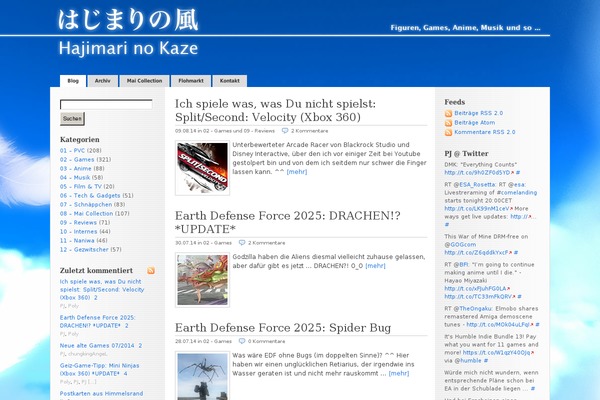Open the Flohmarkt tab
This screenshot has height=400, width=600.
tap(191, 81)
